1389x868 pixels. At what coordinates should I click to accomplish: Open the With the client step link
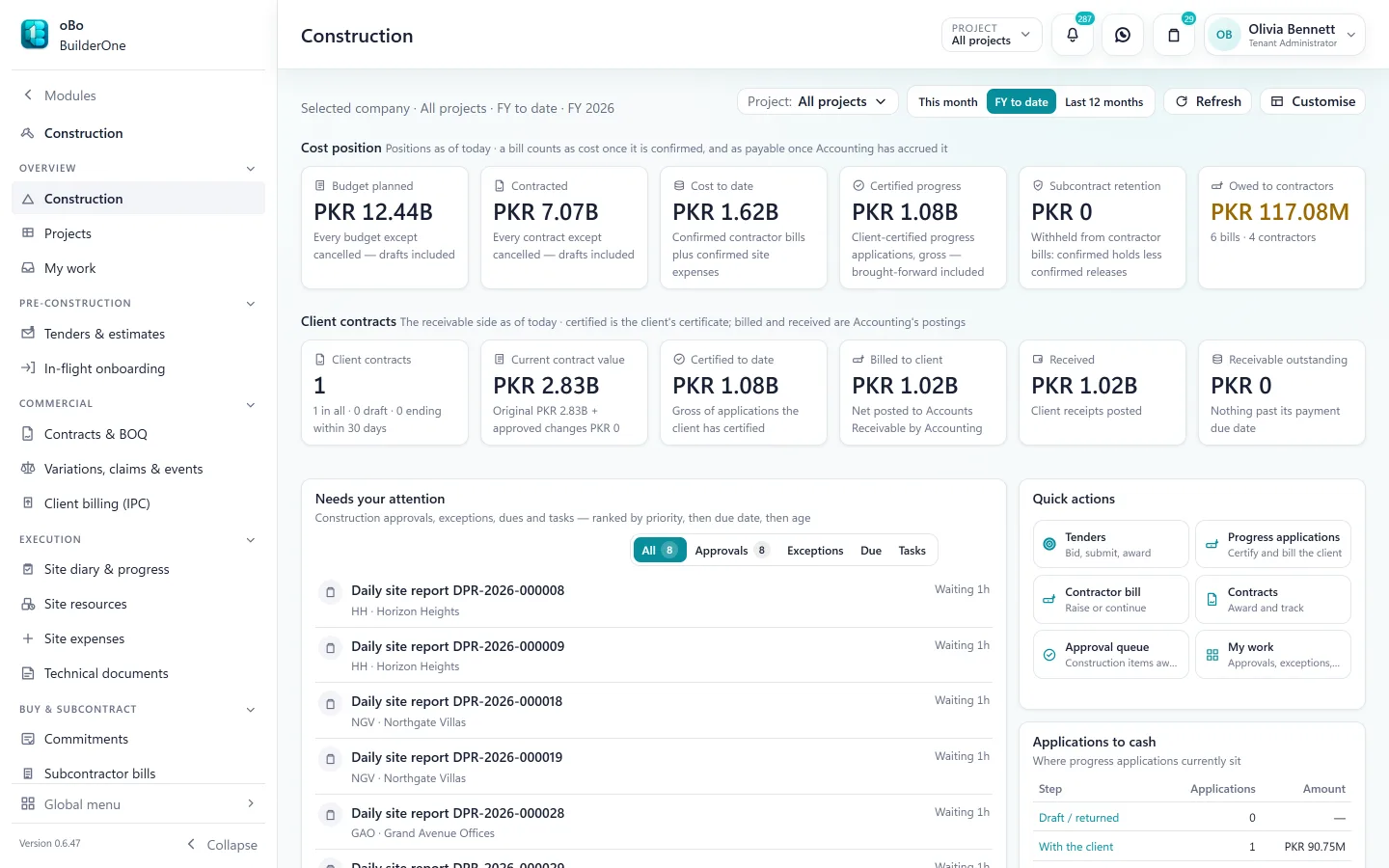pyautogui.click(x=1076, y=847)
